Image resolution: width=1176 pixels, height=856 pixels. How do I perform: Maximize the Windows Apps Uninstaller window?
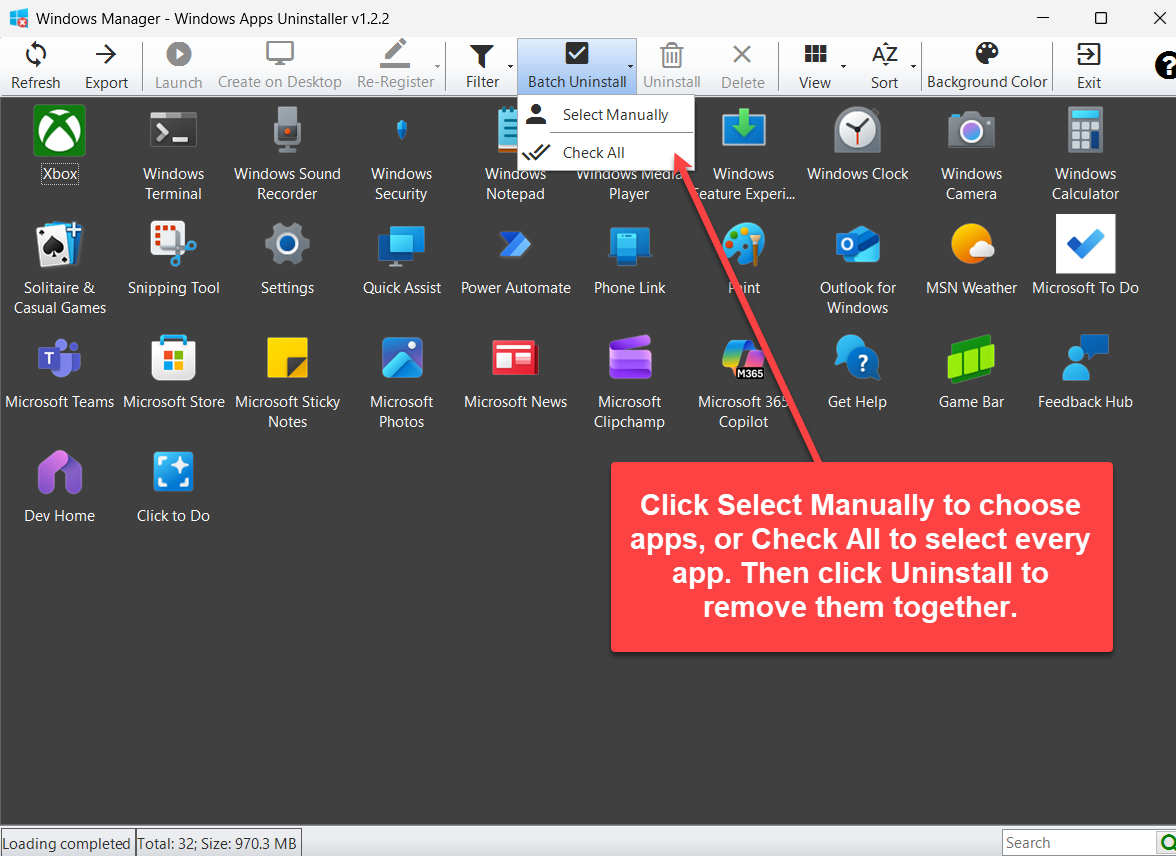click(1101, 18)
